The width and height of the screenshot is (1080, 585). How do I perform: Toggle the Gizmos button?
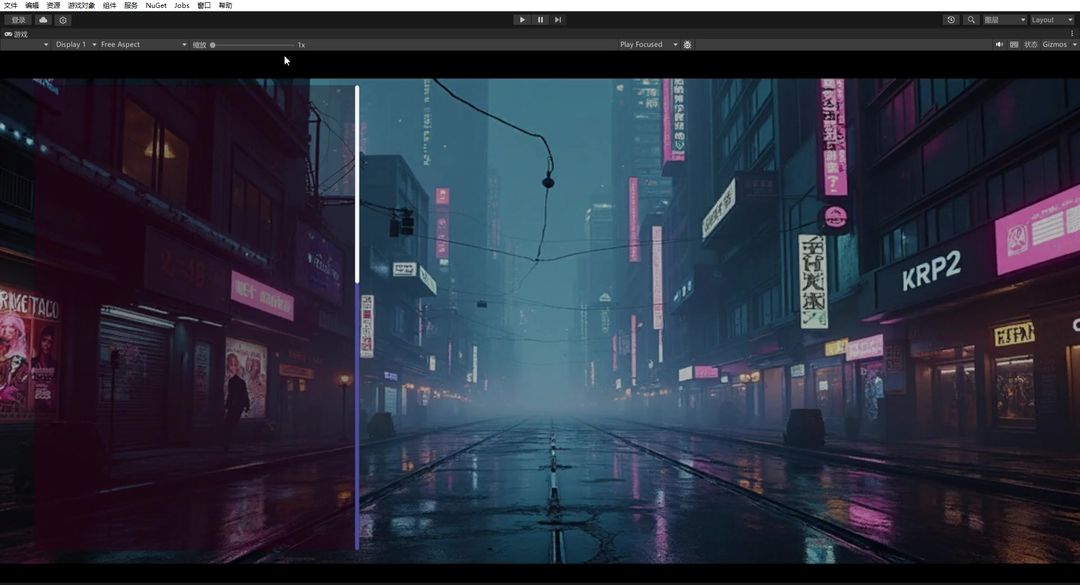pos(1055,44)
